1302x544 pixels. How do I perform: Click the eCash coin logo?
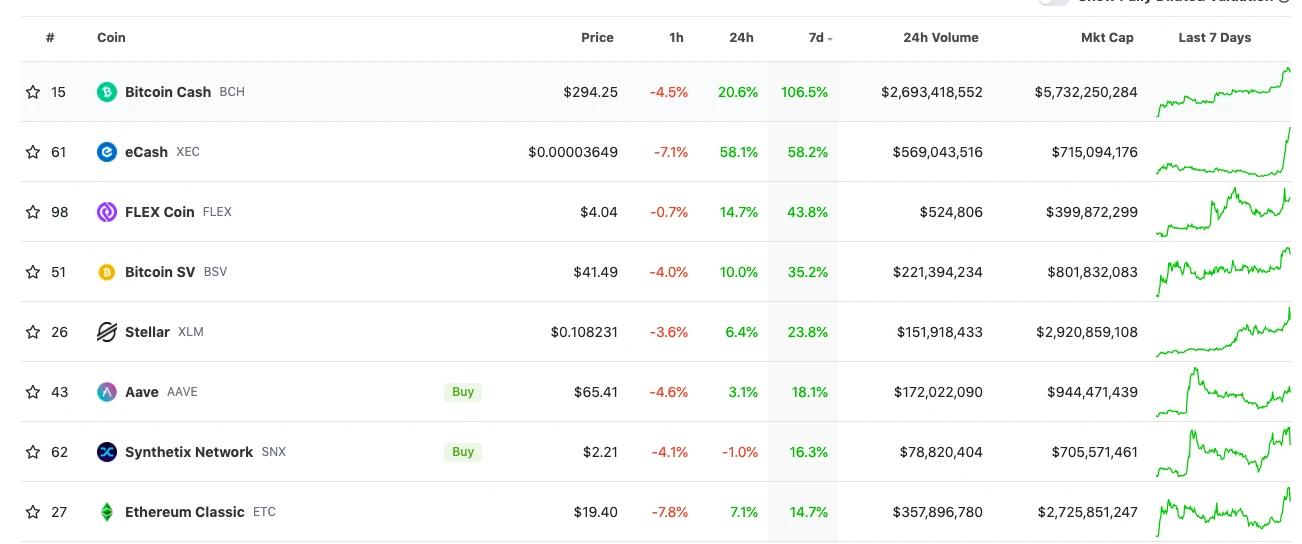(107, 152)
